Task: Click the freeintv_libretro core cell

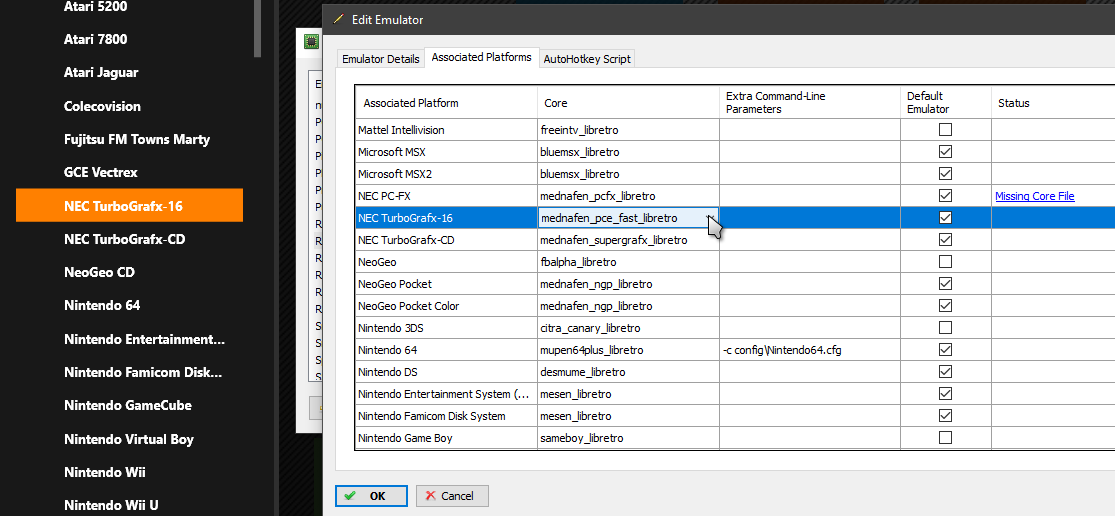Action: [629, 130]
